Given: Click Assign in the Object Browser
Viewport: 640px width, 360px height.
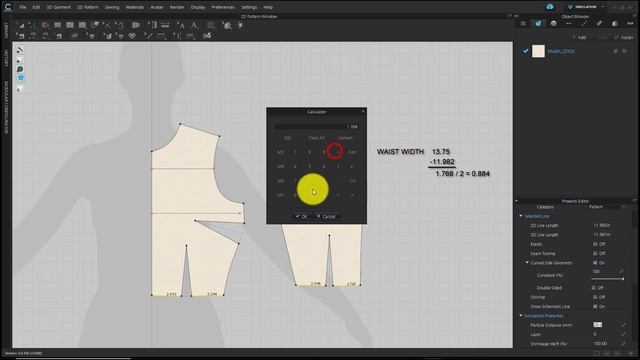Looking at the screenshot, I should (624, 38).
